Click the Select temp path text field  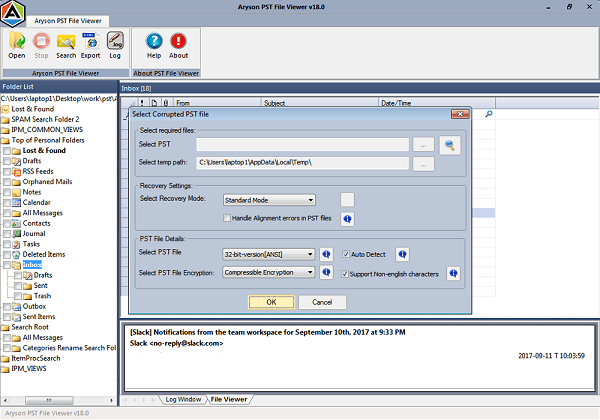(301, 163)
